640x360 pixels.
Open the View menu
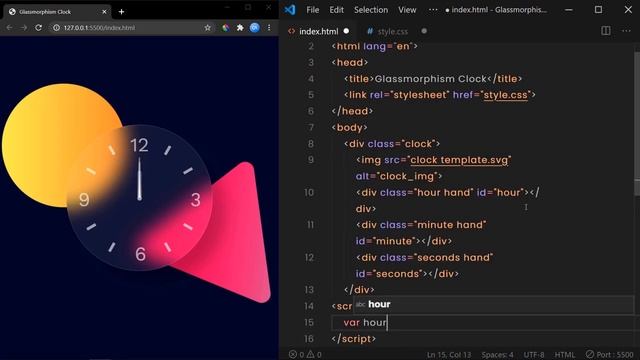407,10
